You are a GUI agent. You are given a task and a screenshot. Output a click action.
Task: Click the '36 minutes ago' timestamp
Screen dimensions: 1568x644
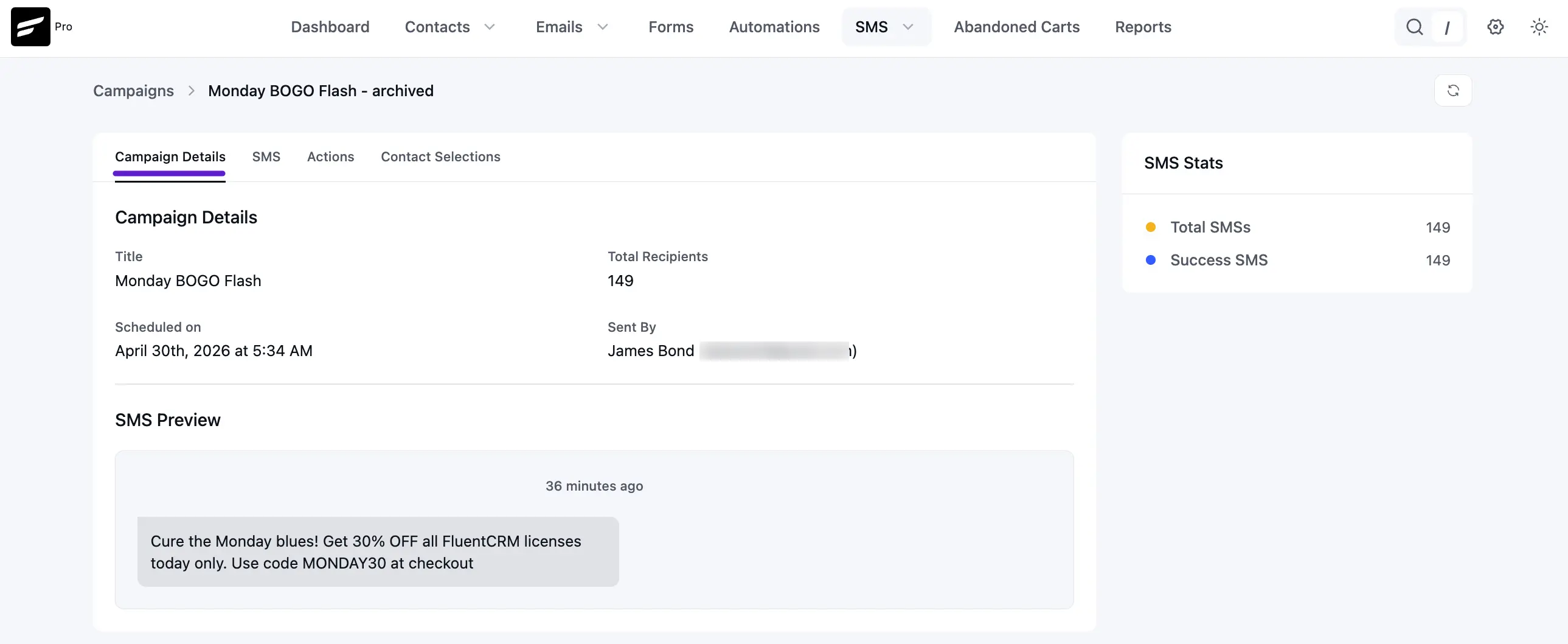[x=594, y=486]
